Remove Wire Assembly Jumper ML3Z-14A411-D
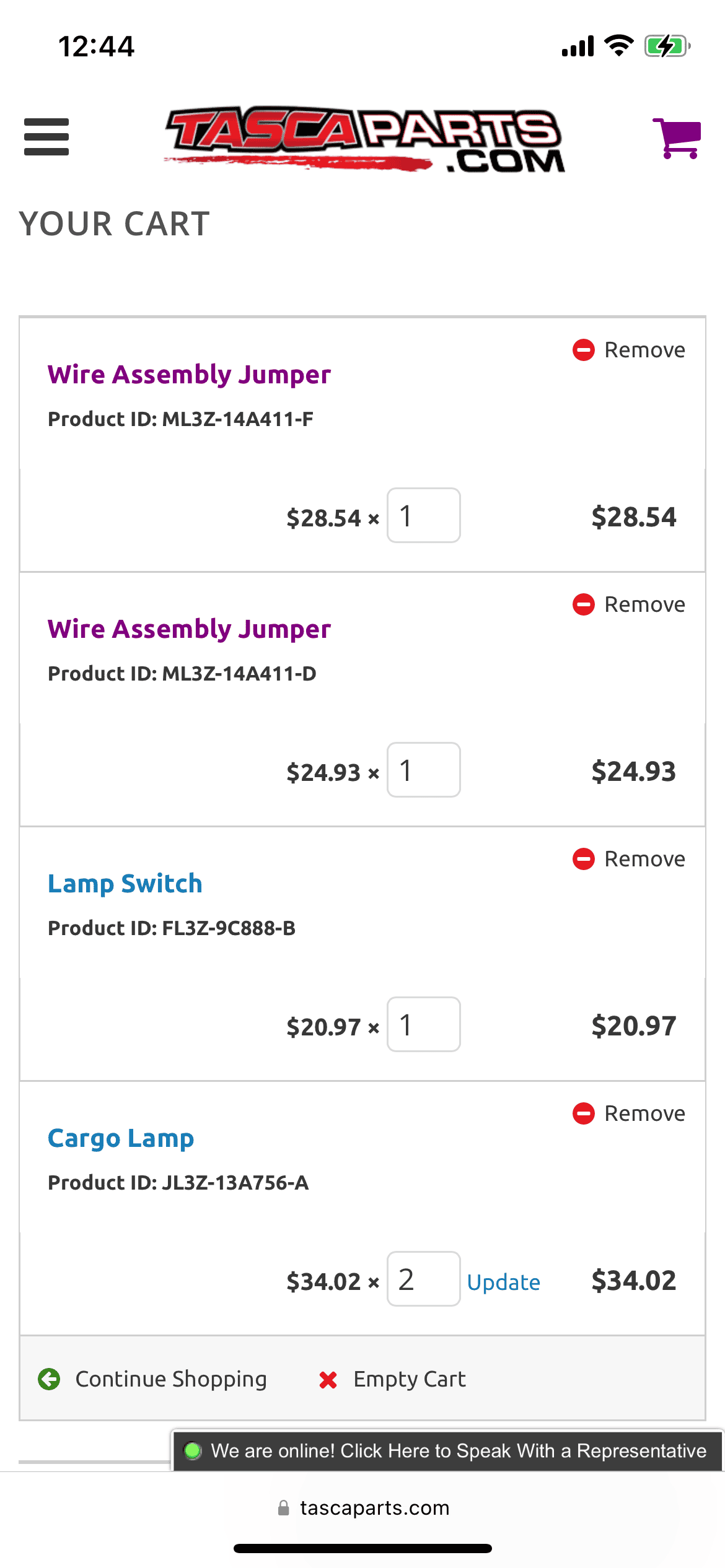This screenshot has width=725, height=1568. click(x=629, y=604)
